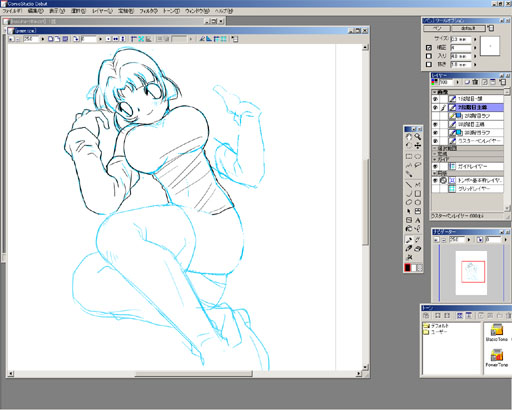Pick the white color swatch
Viewport: 512px width, 410px height.
pyautogui.click(x=414, y=268)
